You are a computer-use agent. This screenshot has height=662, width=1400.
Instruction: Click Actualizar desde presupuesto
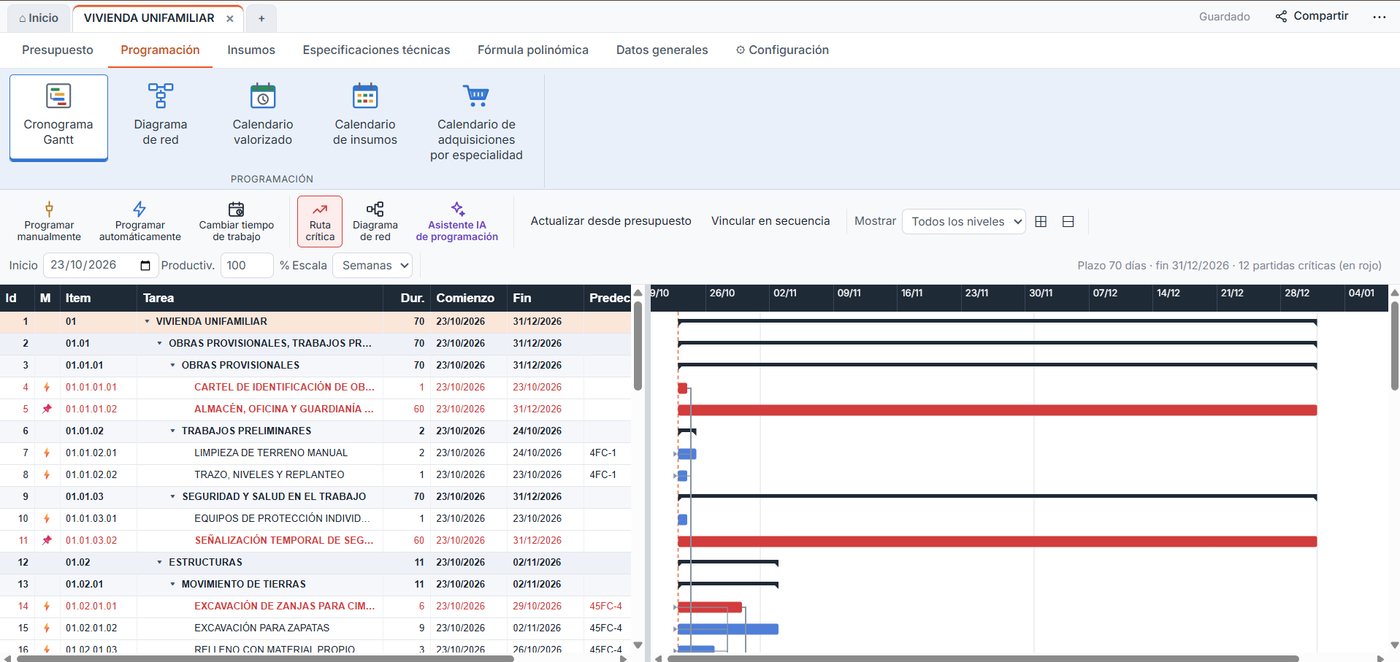point(611,221)
